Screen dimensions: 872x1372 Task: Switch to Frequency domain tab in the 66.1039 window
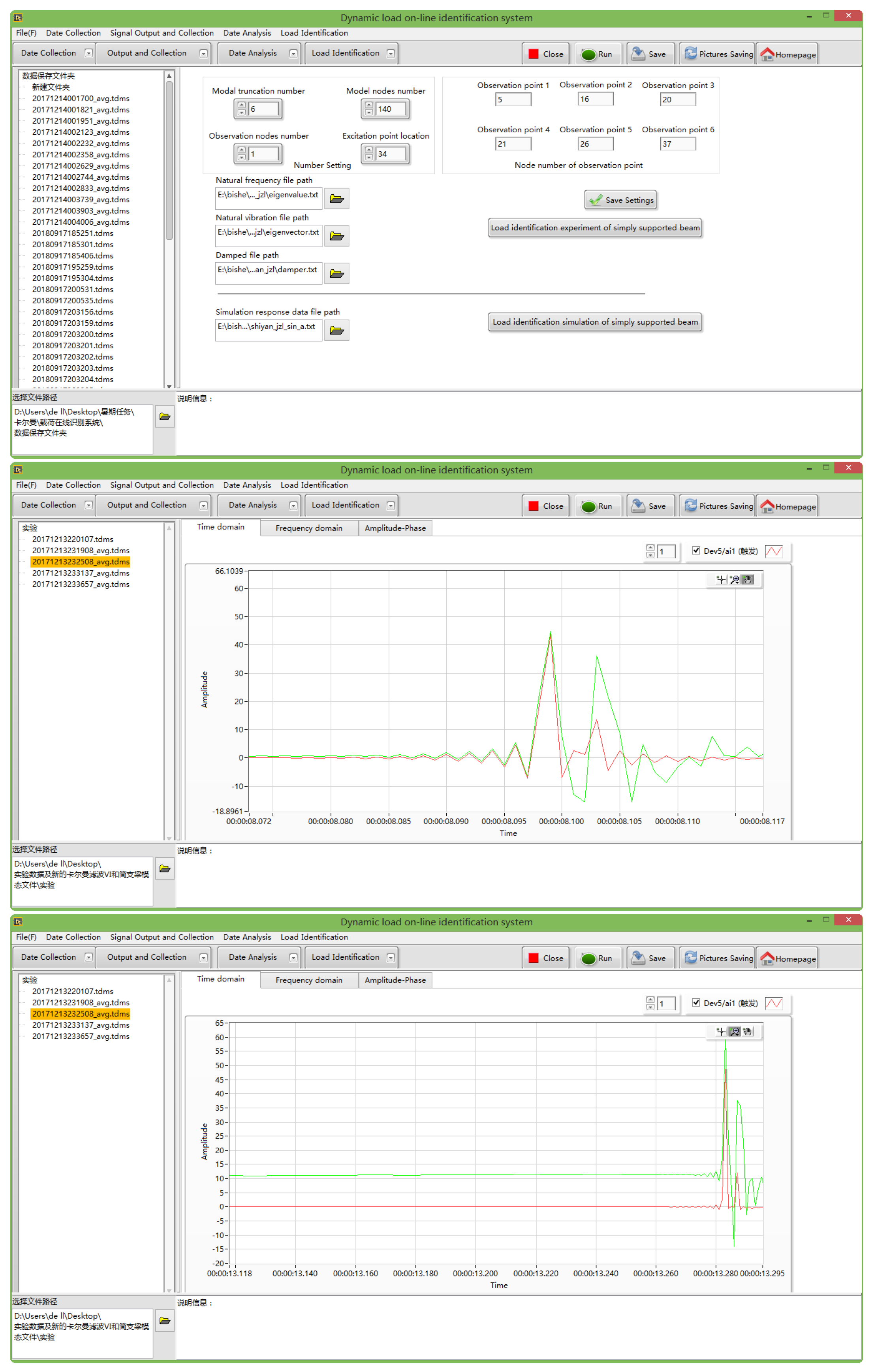click(x=309, y=528)
